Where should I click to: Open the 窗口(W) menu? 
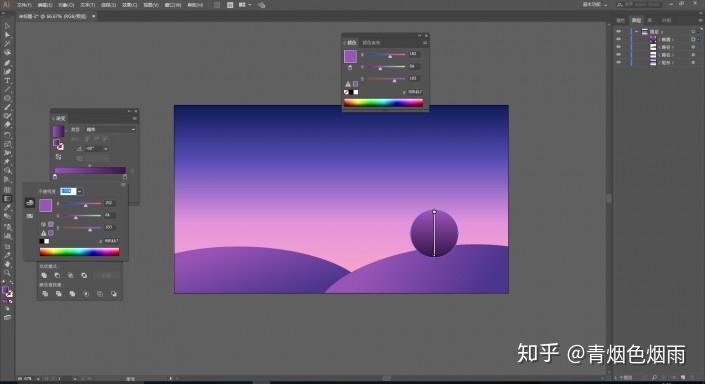[x=173, y=5]
